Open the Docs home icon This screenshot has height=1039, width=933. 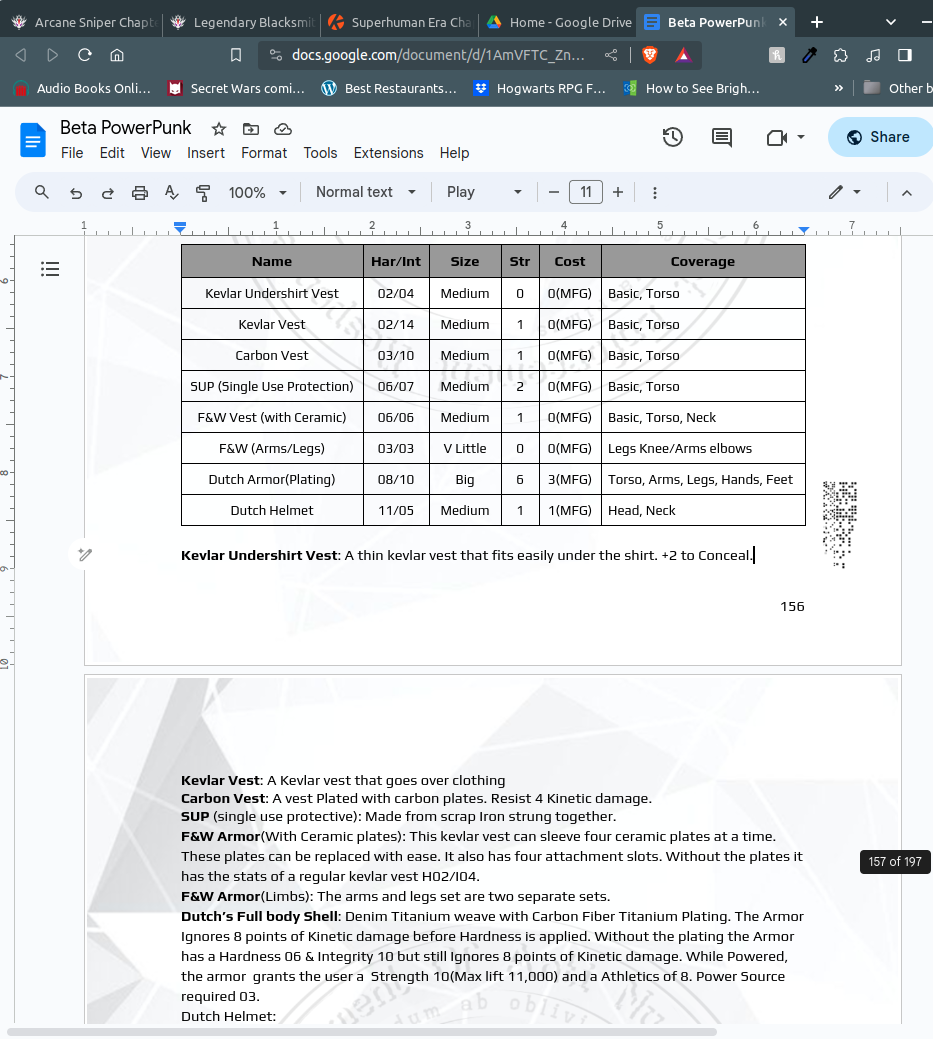(32, 140)
